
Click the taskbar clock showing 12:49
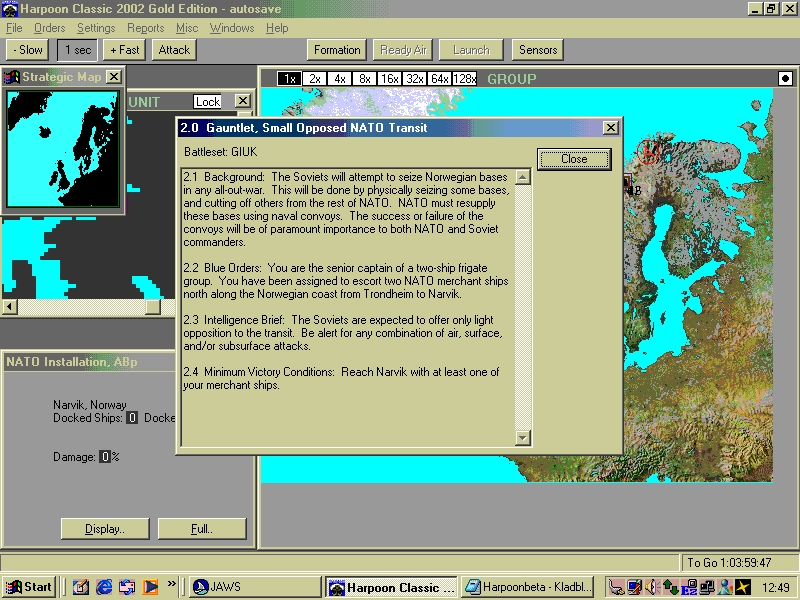(776, 588)
